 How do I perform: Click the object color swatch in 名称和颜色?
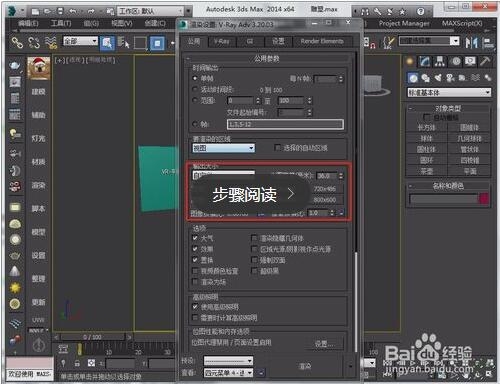484,199
